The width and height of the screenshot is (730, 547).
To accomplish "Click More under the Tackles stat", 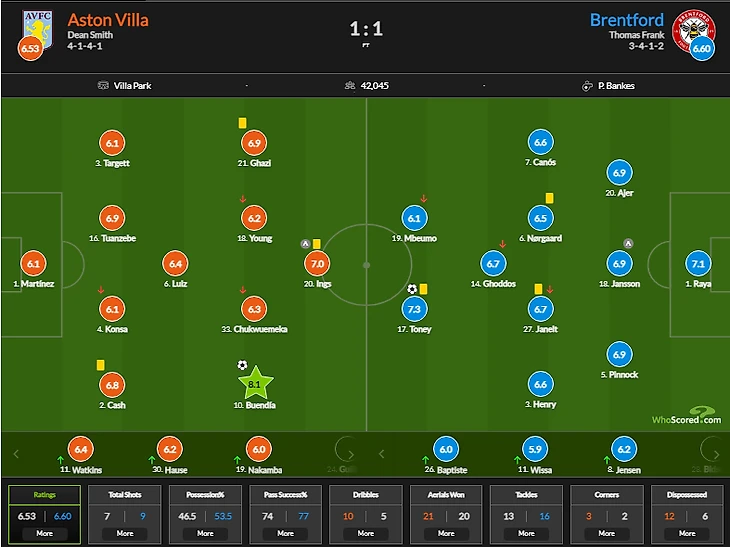I will point(526,533).
